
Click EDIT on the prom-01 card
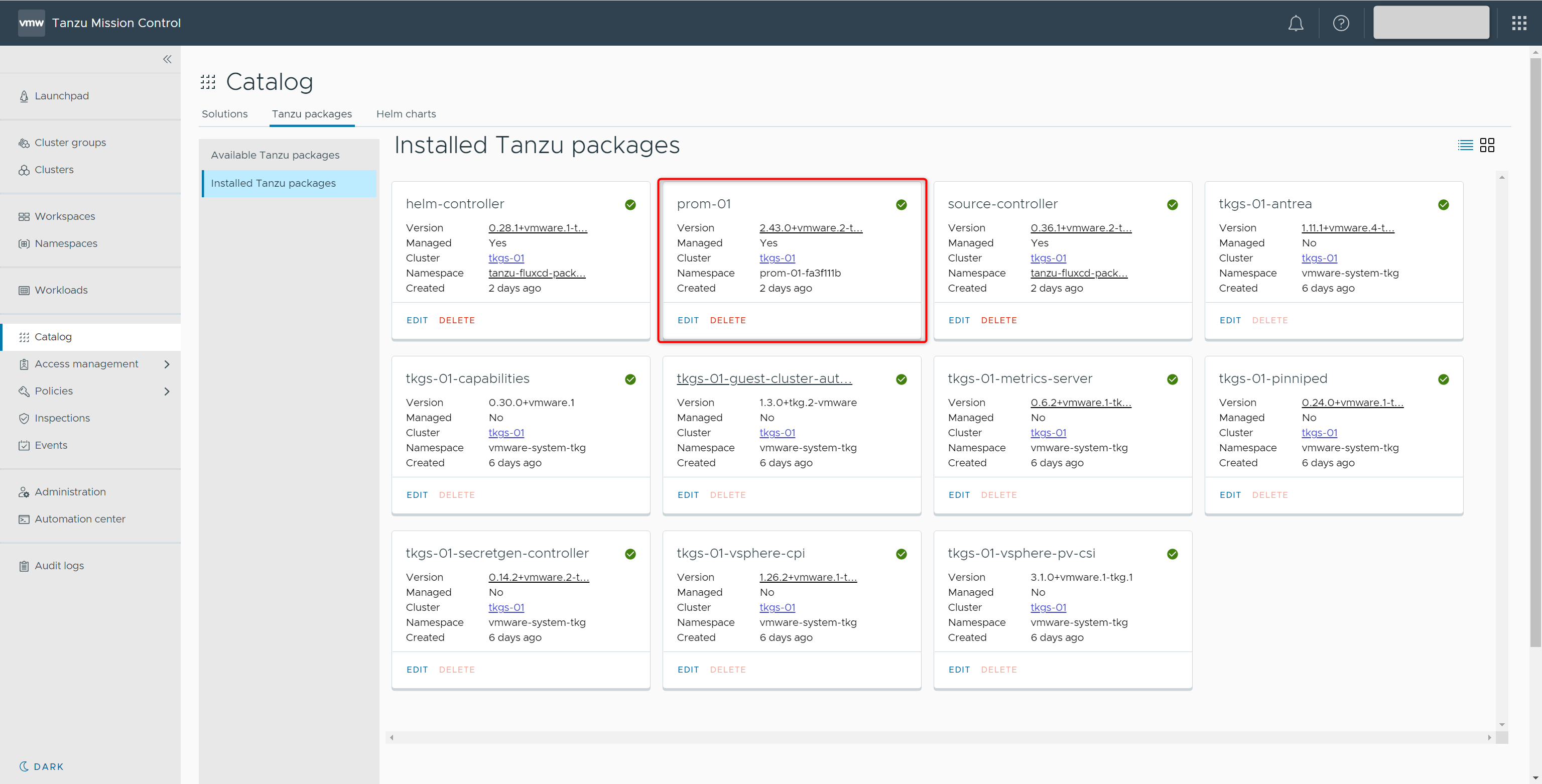[688, 320]
